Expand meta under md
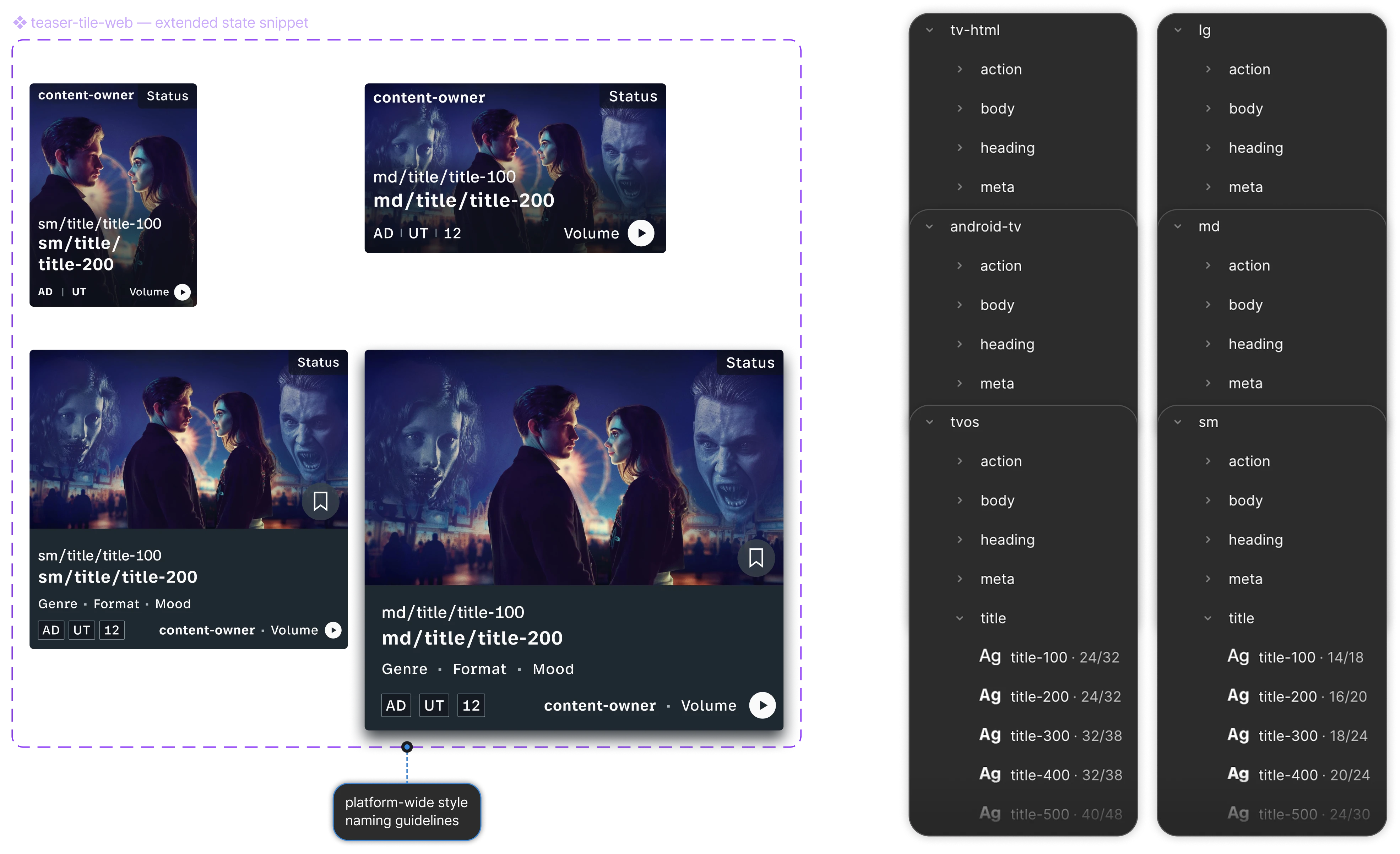Viewport: 1400px width, 854px height. 1208,383
